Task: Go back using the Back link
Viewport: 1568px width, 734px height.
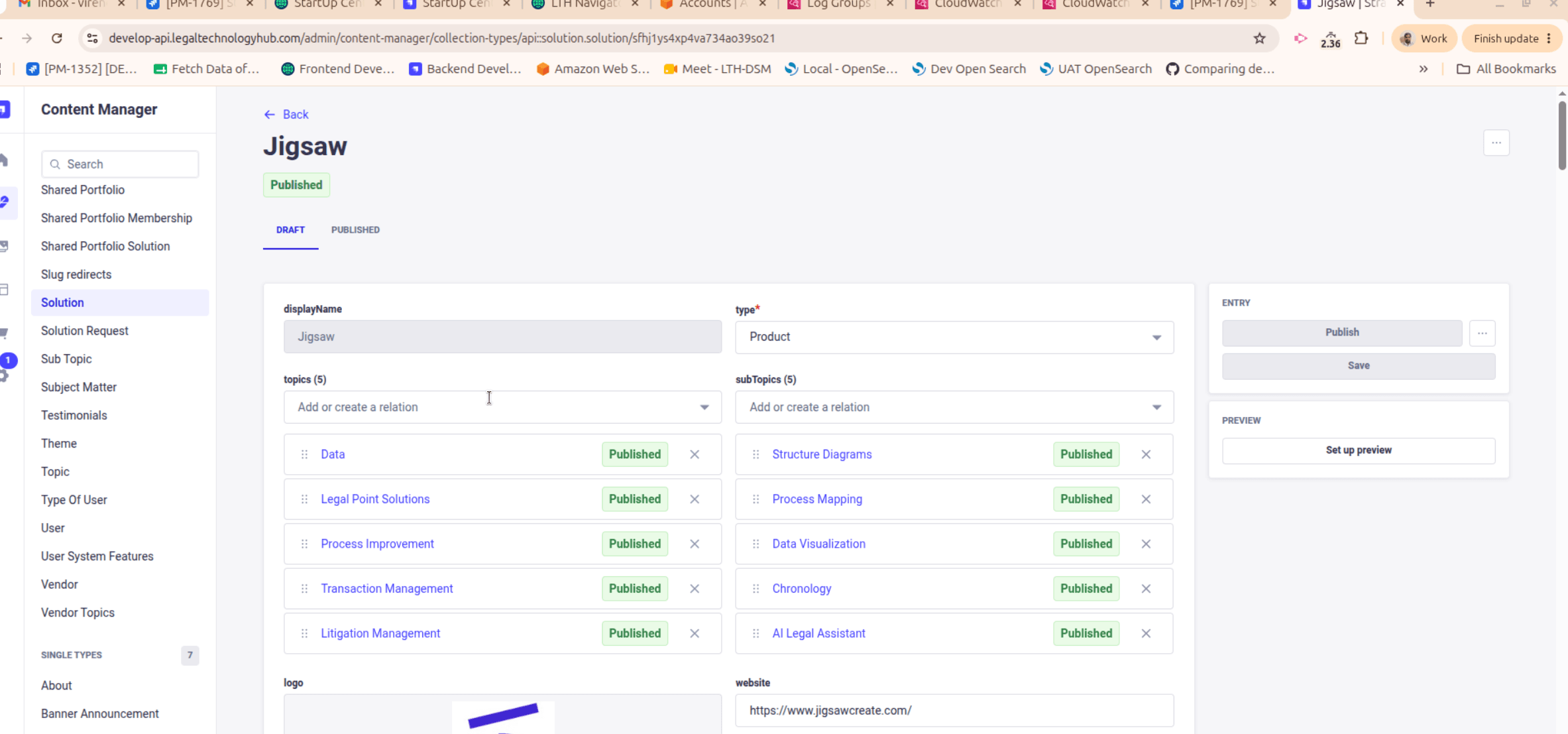Action: pos(286,115)
